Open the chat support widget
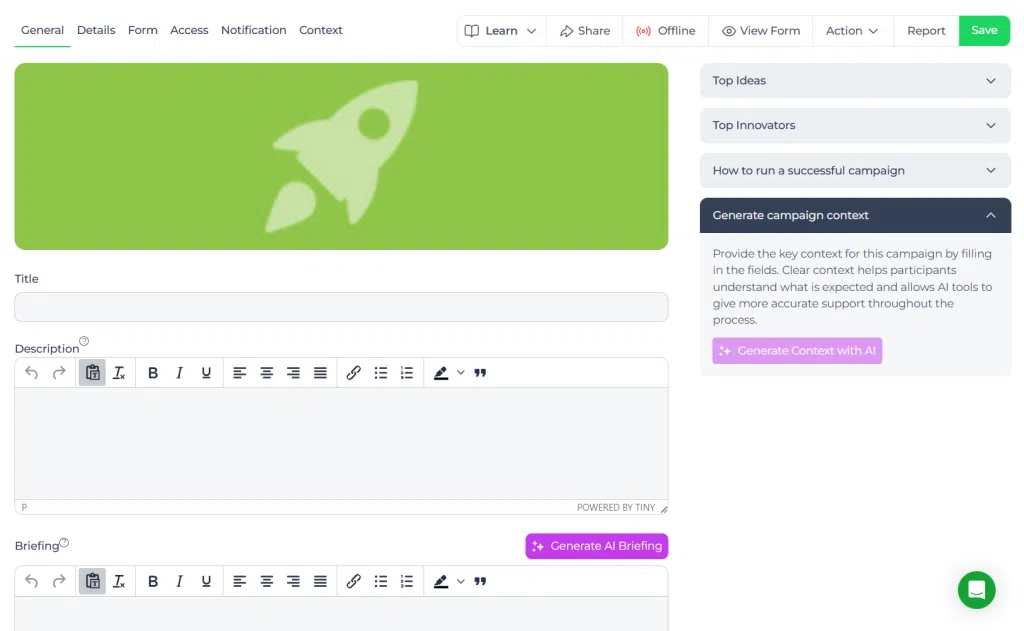The height and width of the screenshot is (631, 1024). (976, 590)
